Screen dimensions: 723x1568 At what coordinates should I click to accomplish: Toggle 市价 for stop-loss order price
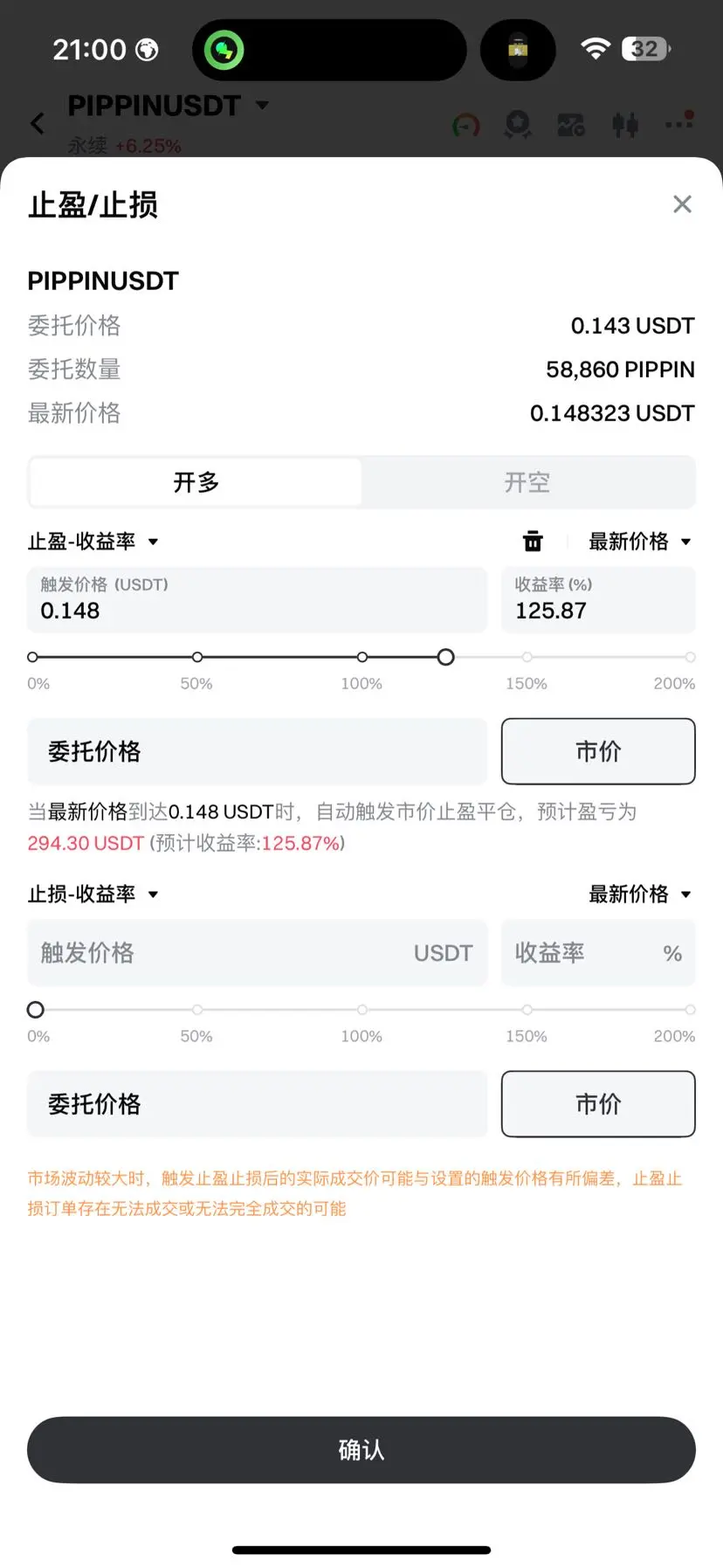tap(598, 1104)
